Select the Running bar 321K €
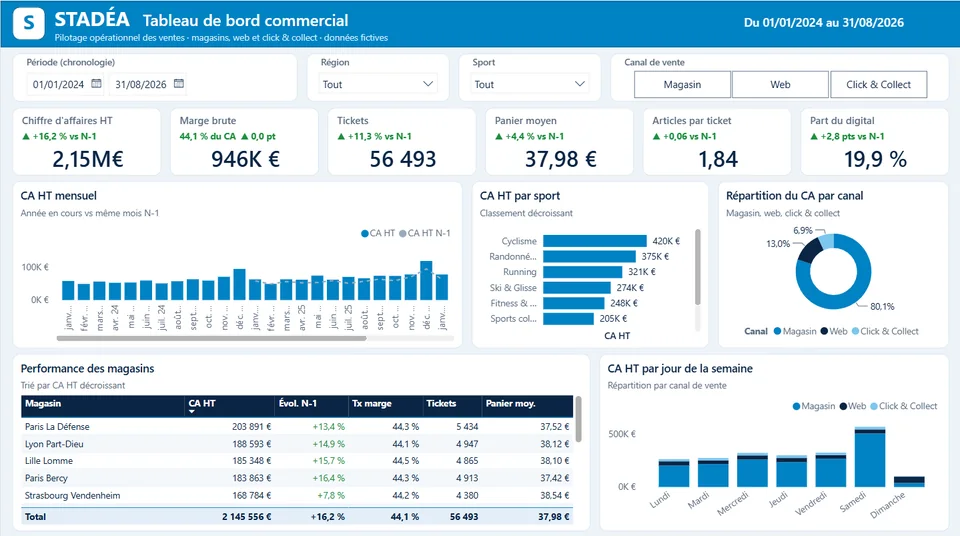This screenshot has height=536, width=960. tap(582, 272)
